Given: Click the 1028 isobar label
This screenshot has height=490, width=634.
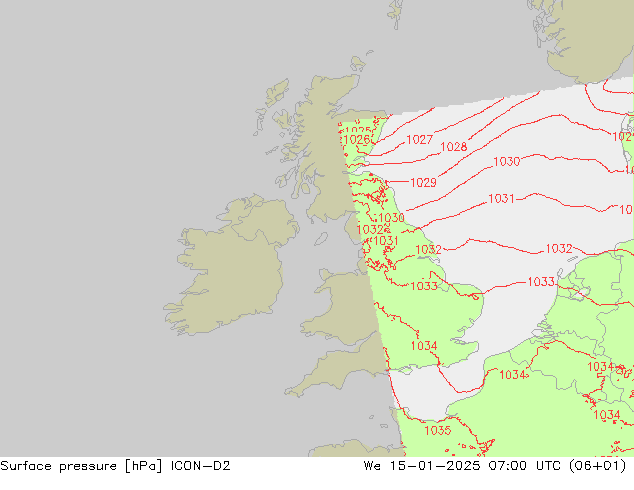Looking at the screenshot, I should click(x=454, y=147).
